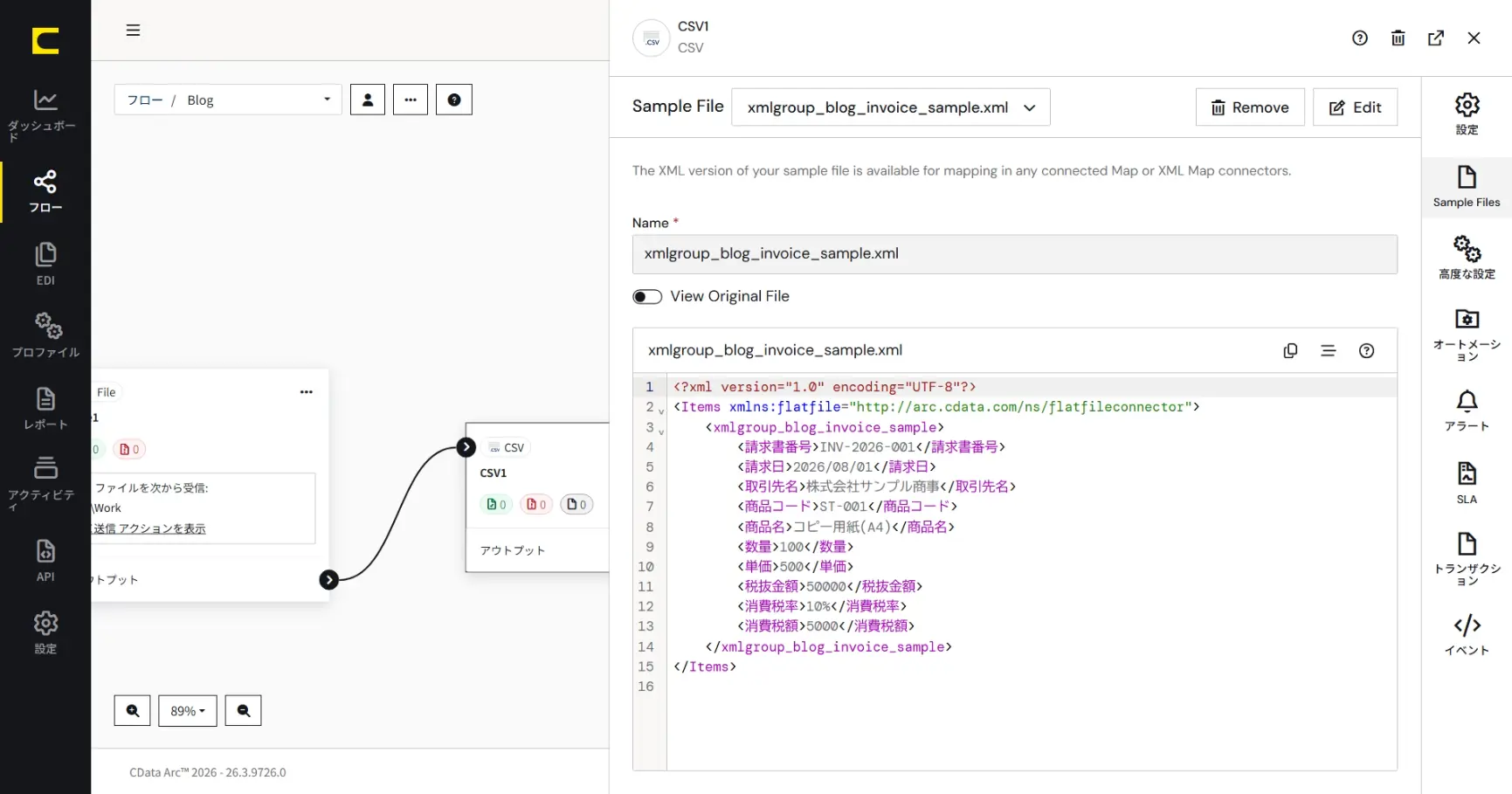
Task: Switch to the SLA tab
Action: (x=1467, y=483)
